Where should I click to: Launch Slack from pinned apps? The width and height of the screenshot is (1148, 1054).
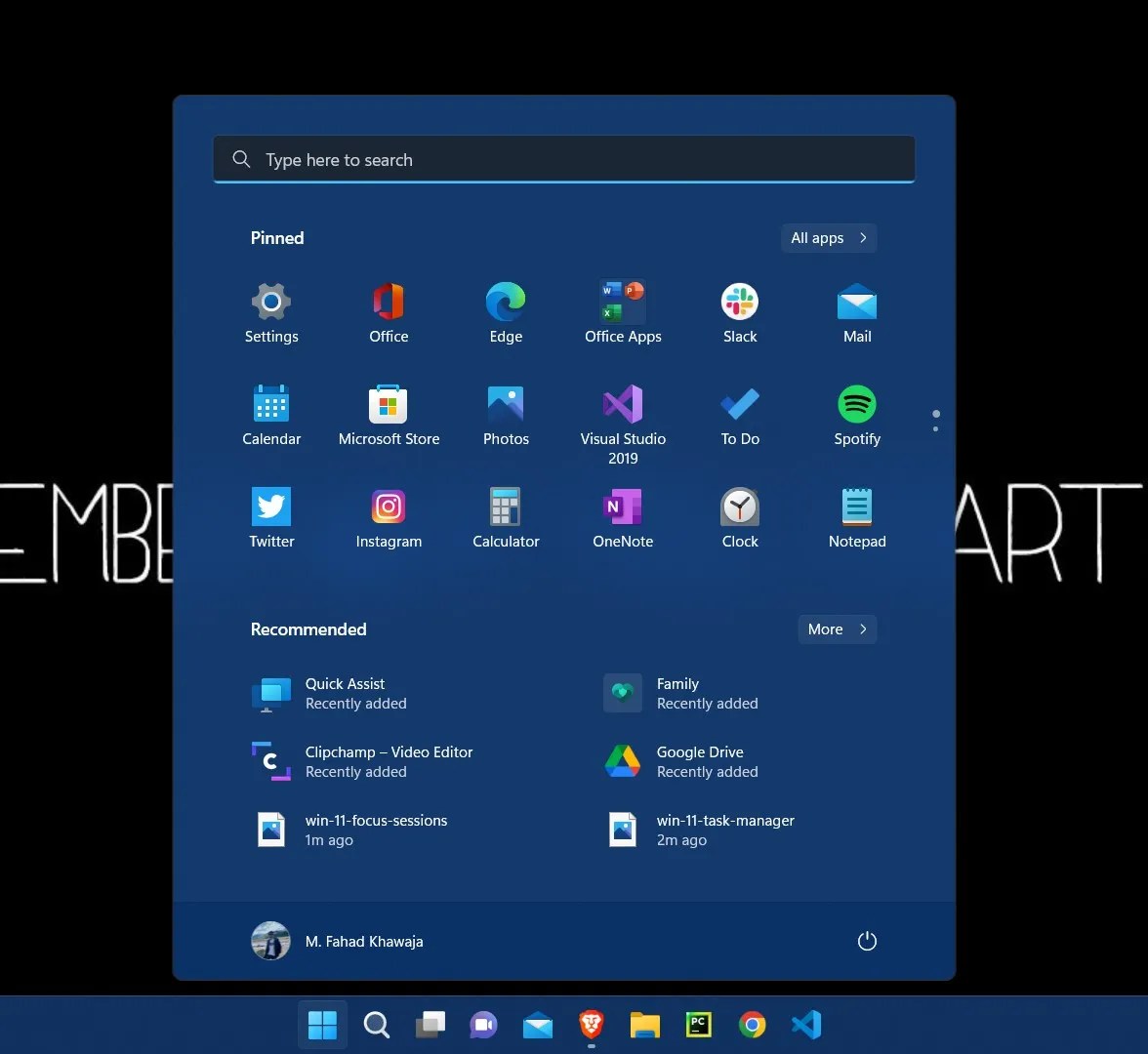[740, 312]
